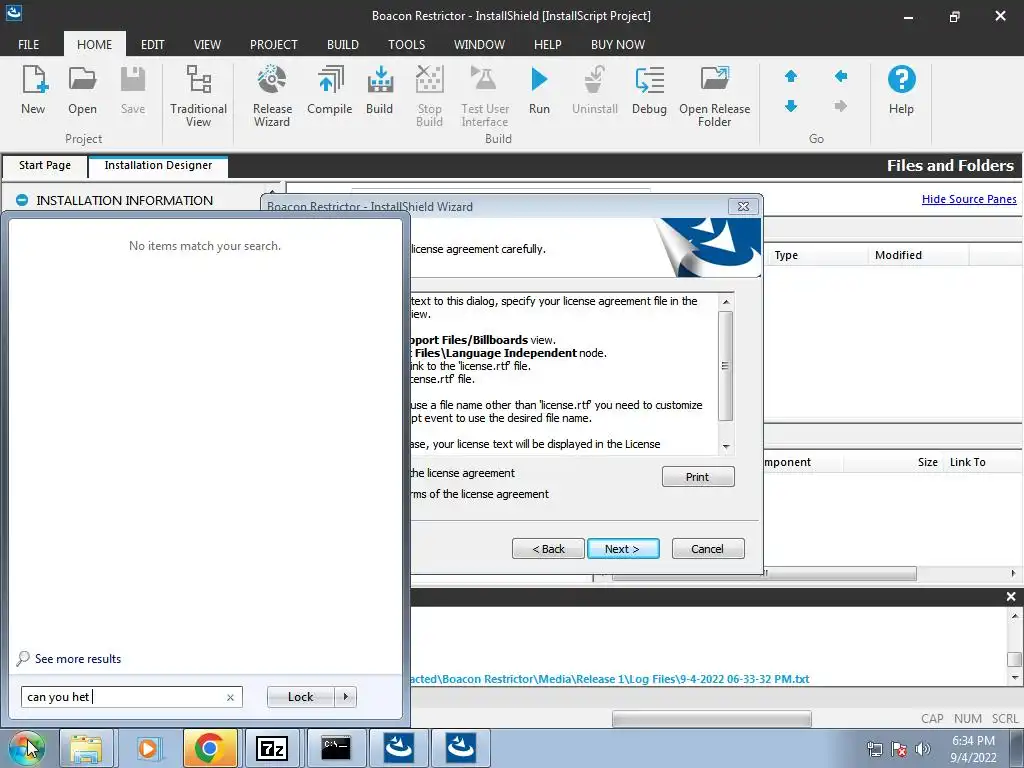Switch to second InstallShield taskbar window
The width and height of the screenshot is (1024, 768).
460,748
